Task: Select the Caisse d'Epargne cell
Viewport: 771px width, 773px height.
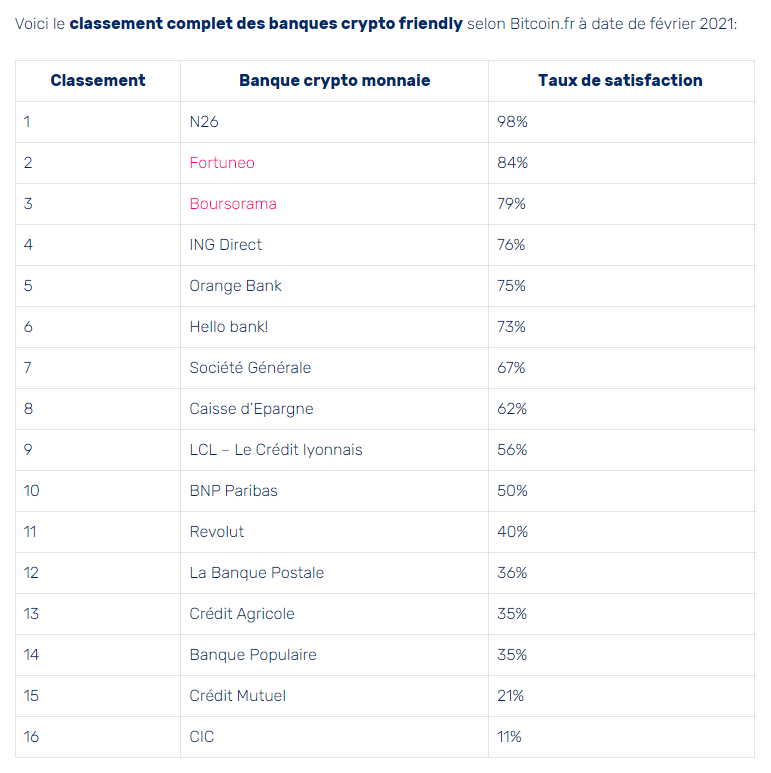Action: [251, 409]
